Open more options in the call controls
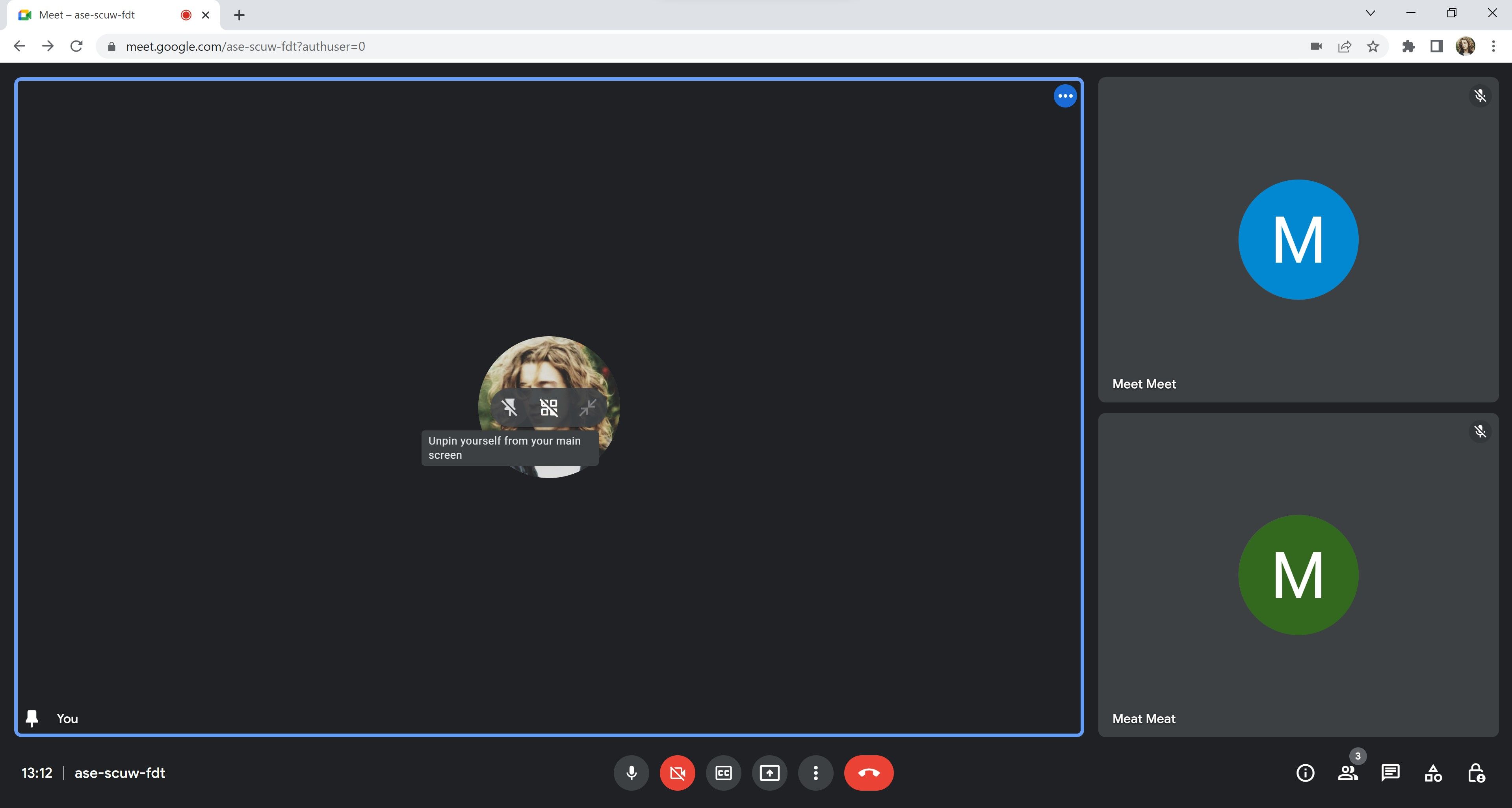1512x808 pixels. tap(815, 773)
